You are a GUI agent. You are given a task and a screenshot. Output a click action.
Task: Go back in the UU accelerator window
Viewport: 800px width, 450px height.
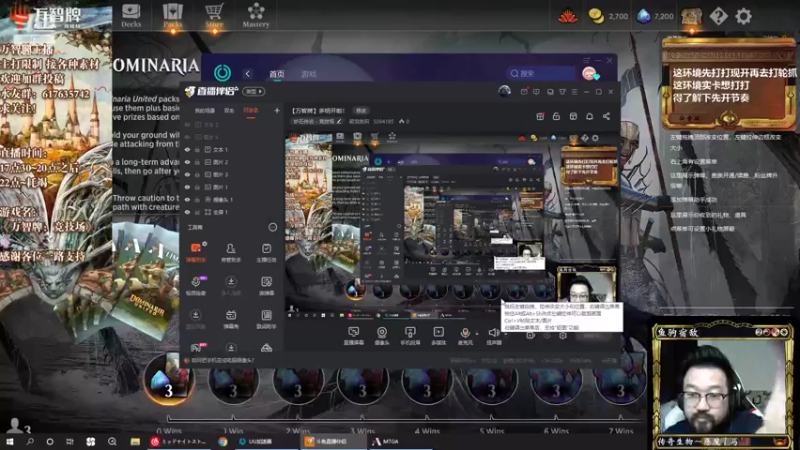(x=248, y=73)
